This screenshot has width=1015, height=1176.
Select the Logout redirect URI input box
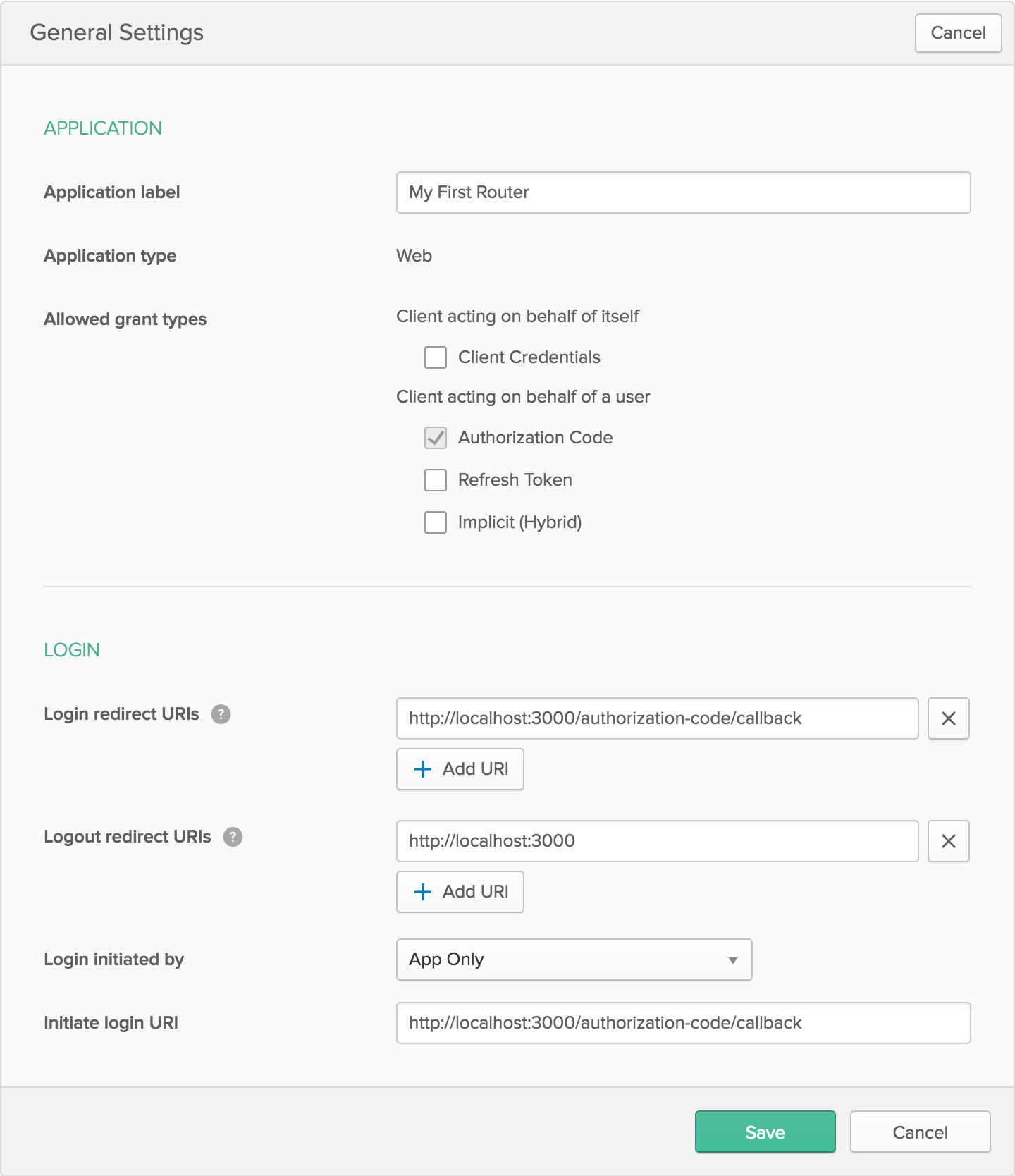point(657,841)
